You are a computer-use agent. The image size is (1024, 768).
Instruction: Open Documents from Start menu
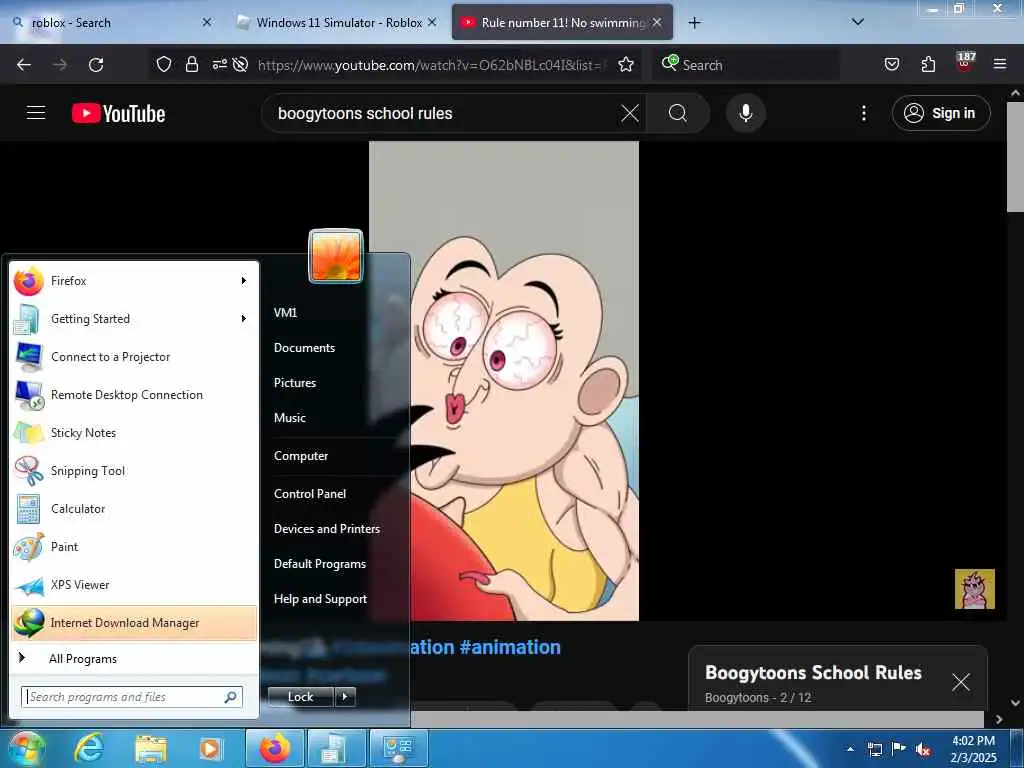(304, 348)
